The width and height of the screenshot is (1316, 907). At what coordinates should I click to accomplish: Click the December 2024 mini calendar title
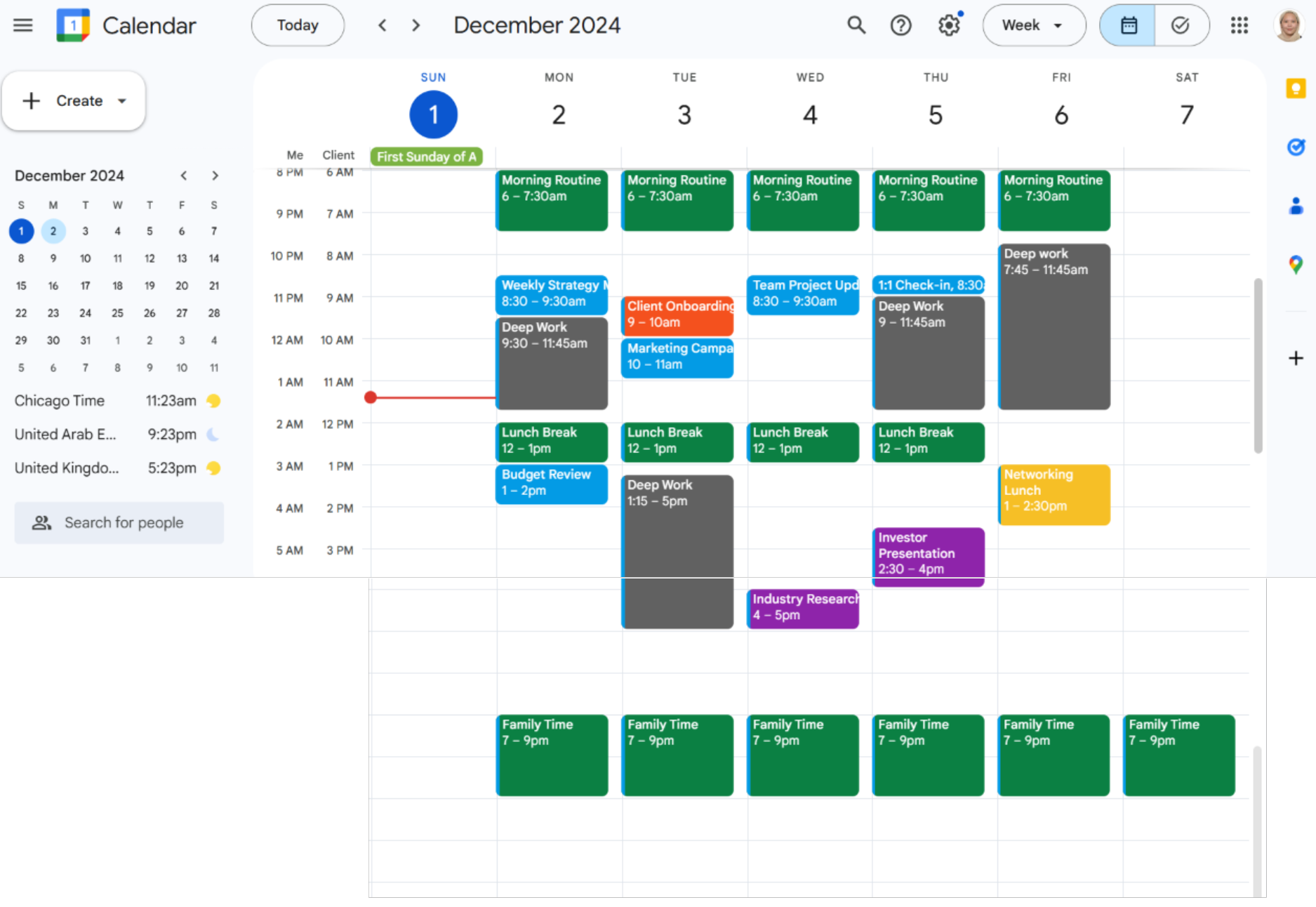[69, 176]
